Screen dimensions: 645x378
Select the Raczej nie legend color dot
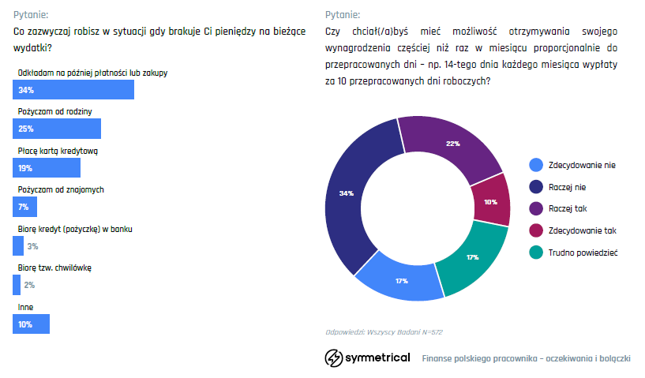point(536,187)
